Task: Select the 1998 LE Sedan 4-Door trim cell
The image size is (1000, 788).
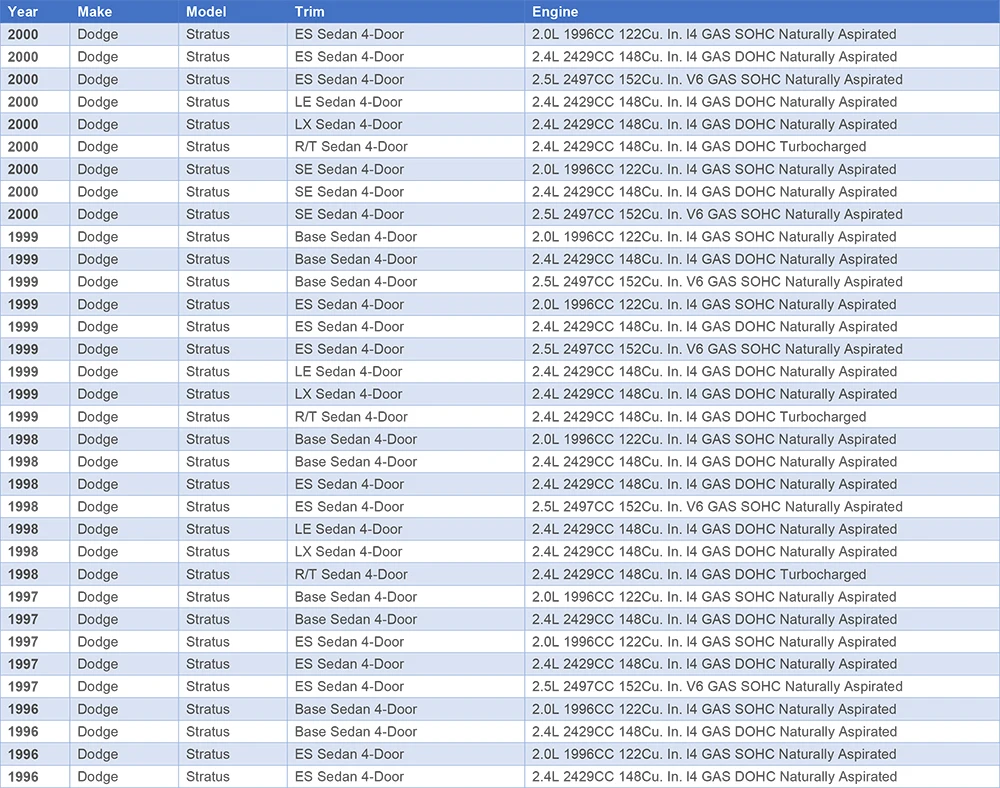Action: tap(406, 529)
